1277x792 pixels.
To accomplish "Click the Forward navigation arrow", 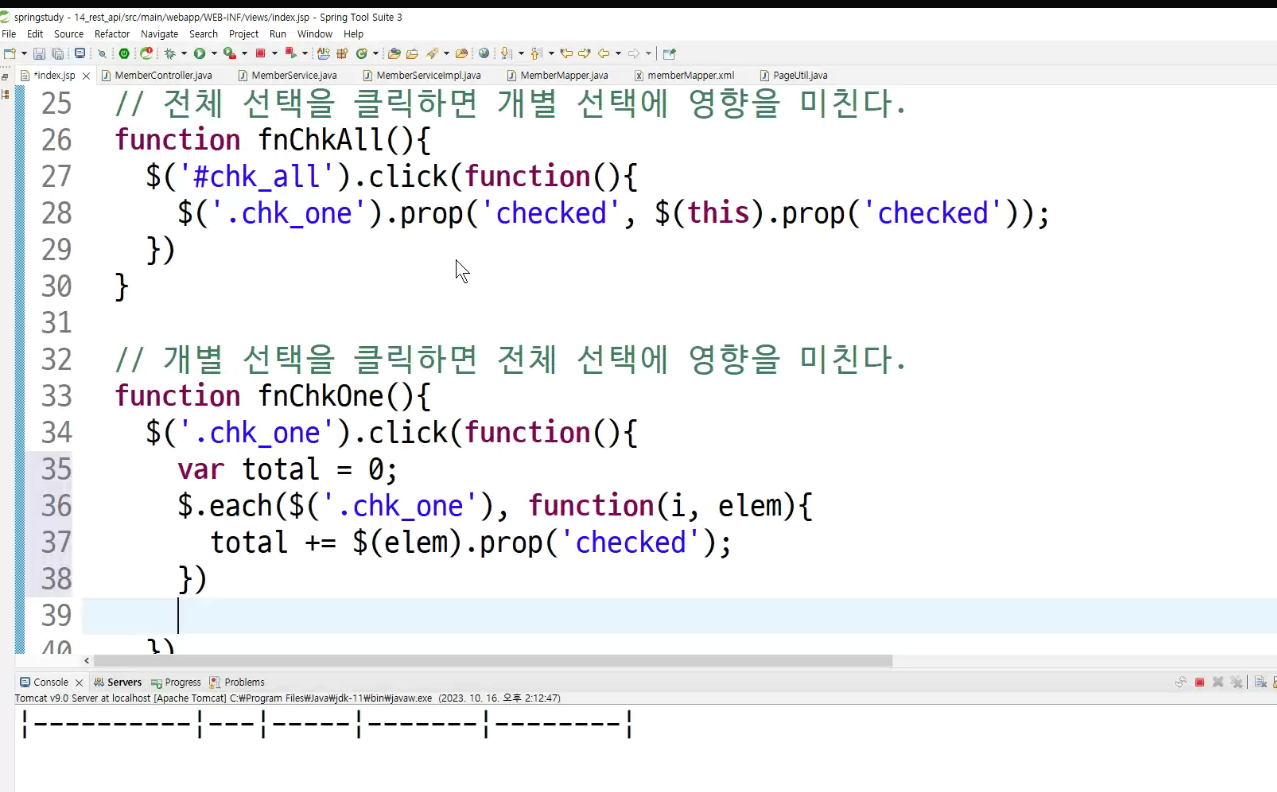I will [633, 53].
